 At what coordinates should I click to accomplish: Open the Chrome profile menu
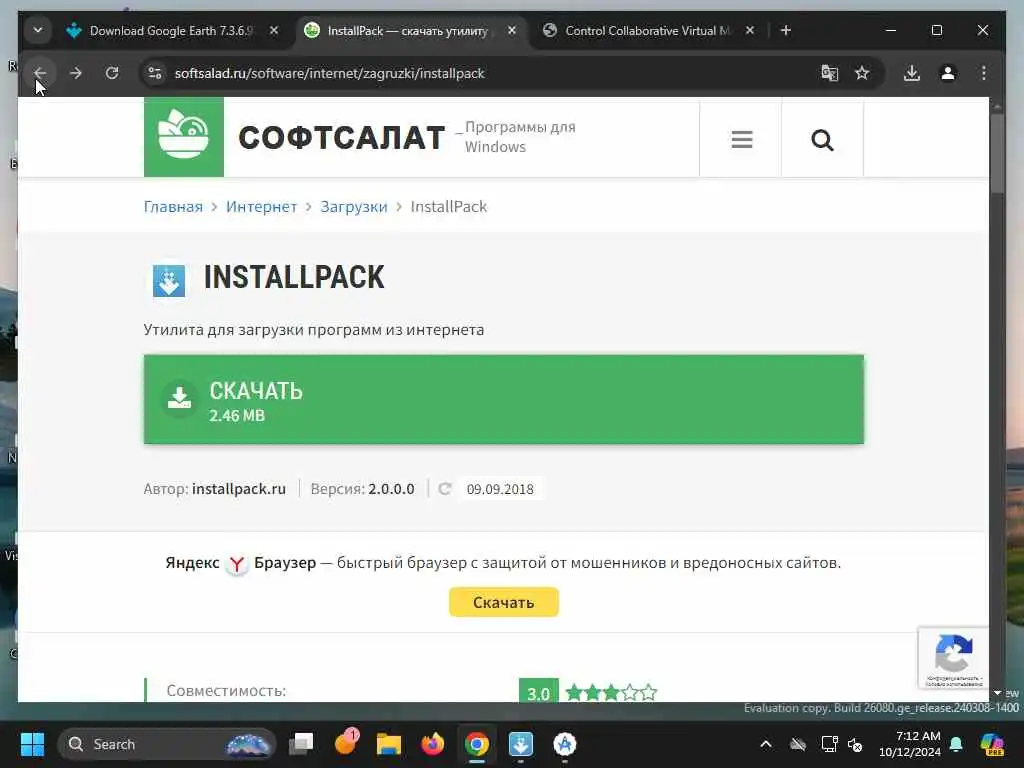pos(948,73)
